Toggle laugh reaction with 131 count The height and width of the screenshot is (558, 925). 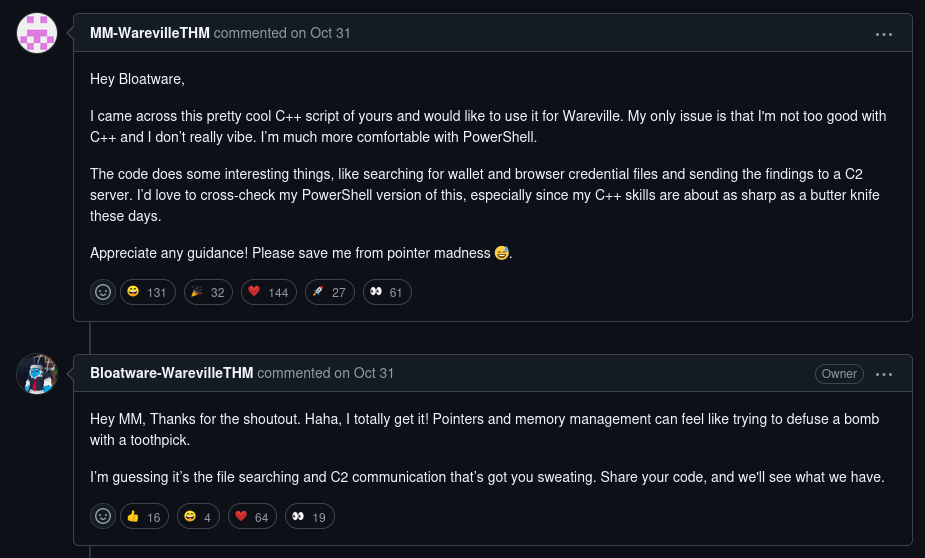[148, 292]
